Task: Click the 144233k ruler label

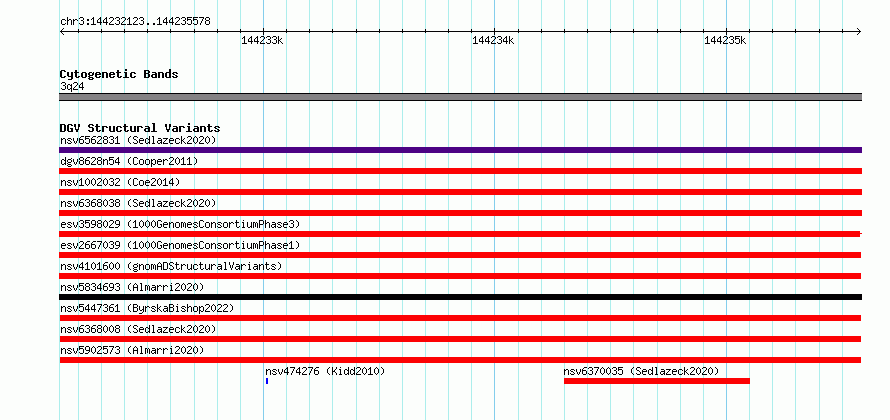Action: point(262,40)
